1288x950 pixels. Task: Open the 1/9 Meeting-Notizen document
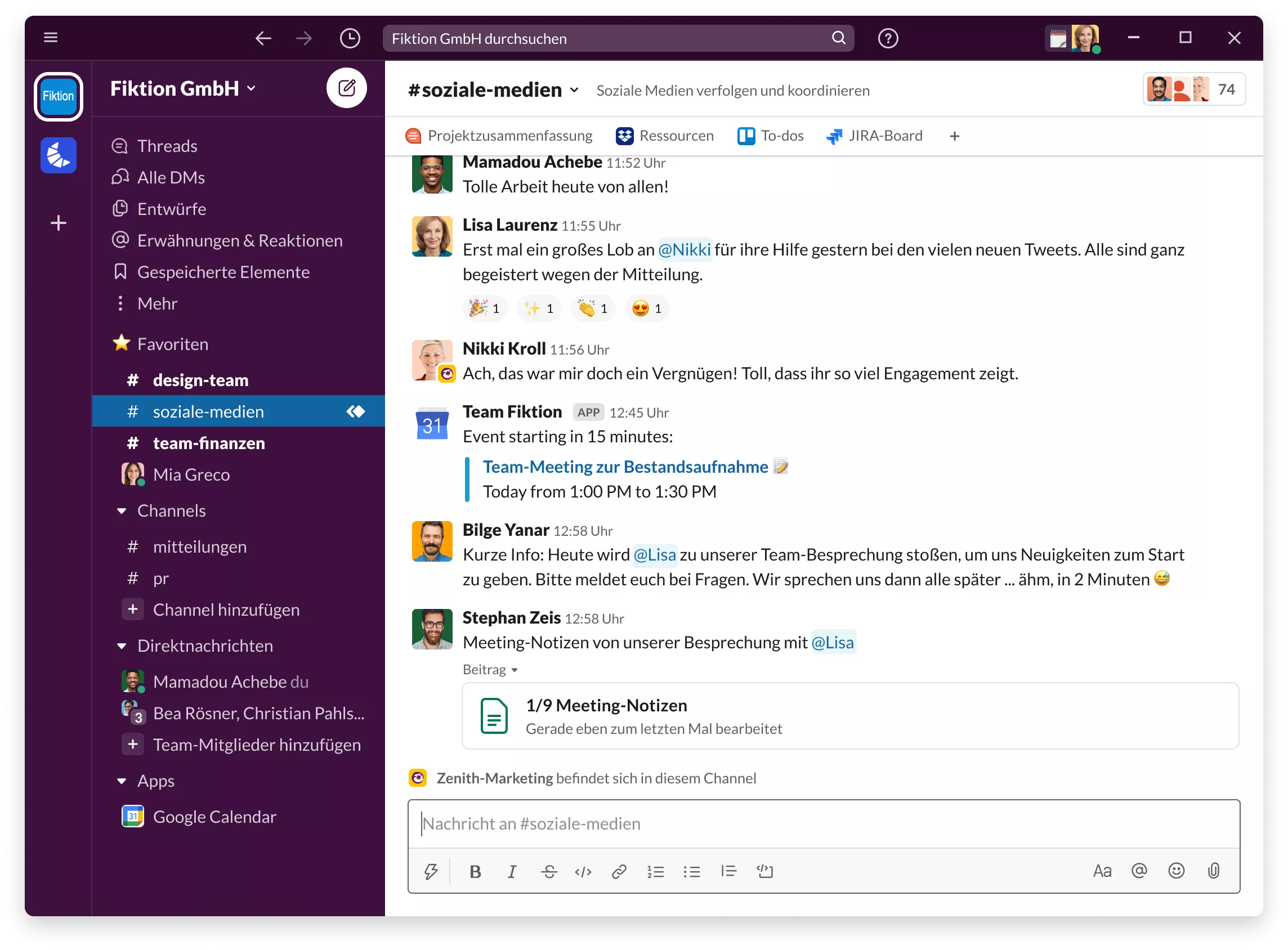click(x=606, y=705)
